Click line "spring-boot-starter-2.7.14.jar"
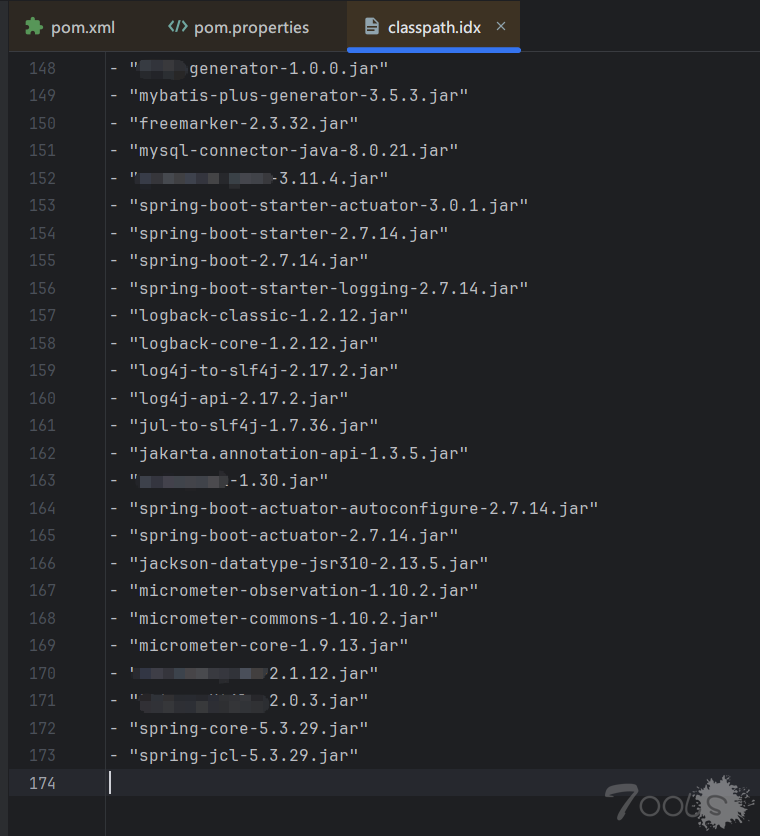The image size is (760, 836). click(x=289, y=234)
